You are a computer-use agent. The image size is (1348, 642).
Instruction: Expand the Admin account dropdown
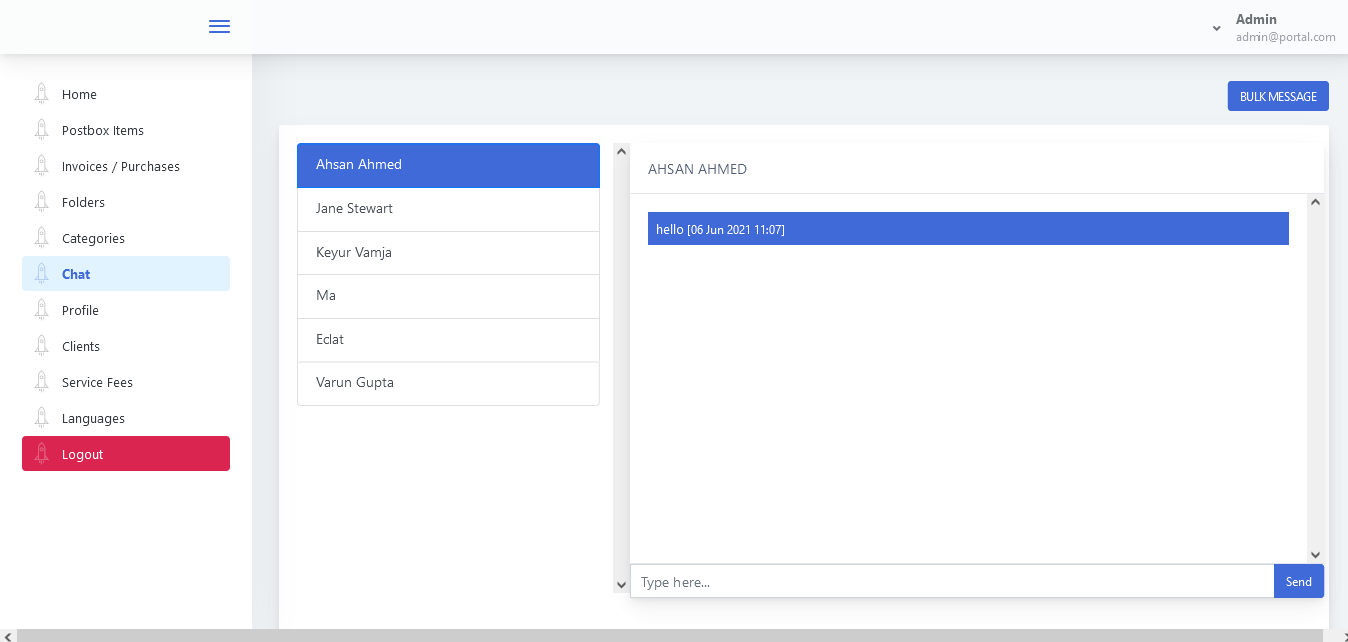click(x=1216, y=28)
